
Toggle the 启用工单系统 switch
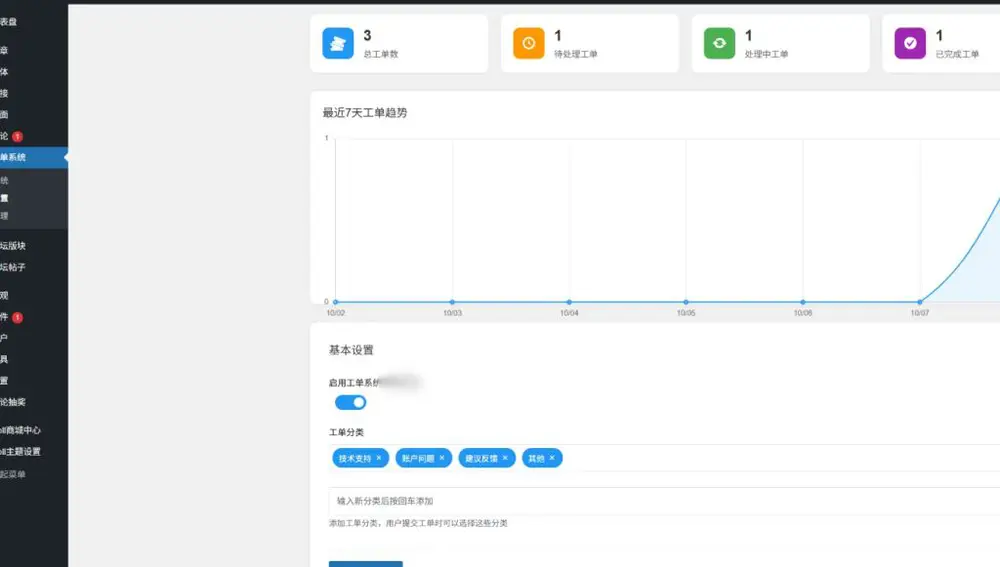[350, 402]
